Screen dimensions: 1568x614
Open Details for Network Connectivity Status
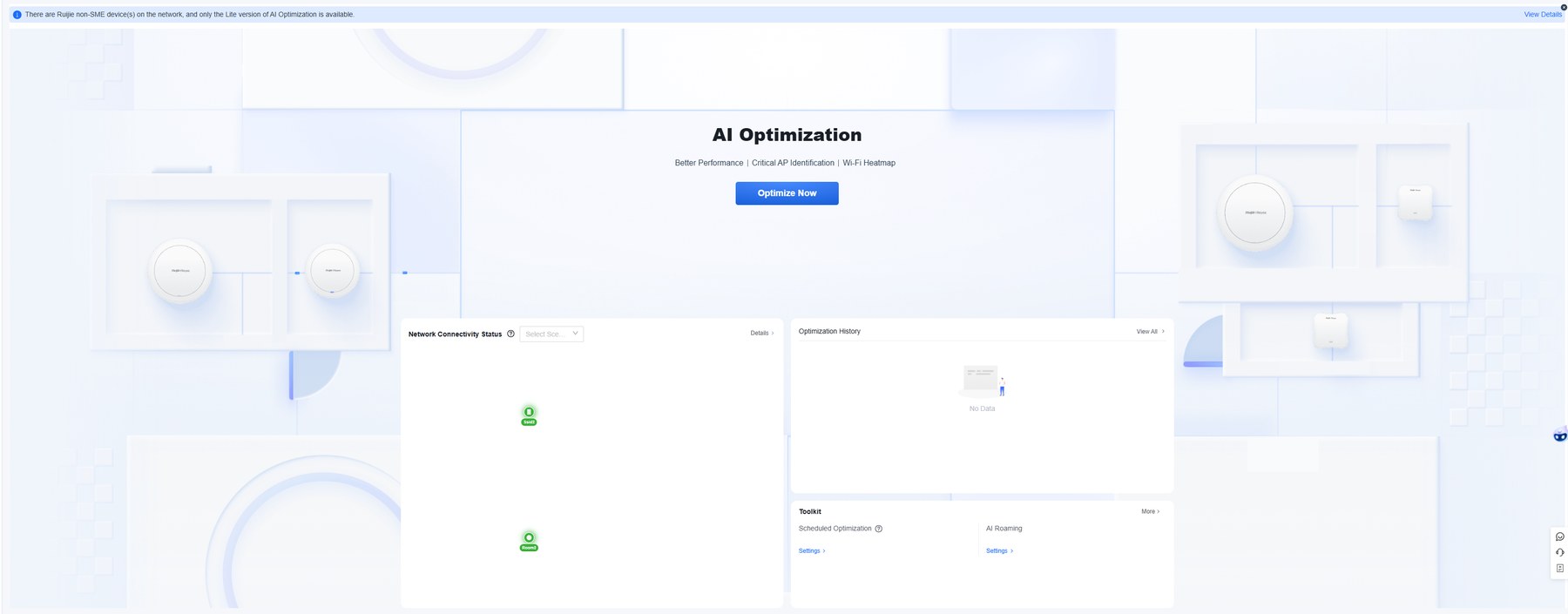[762, 334]
